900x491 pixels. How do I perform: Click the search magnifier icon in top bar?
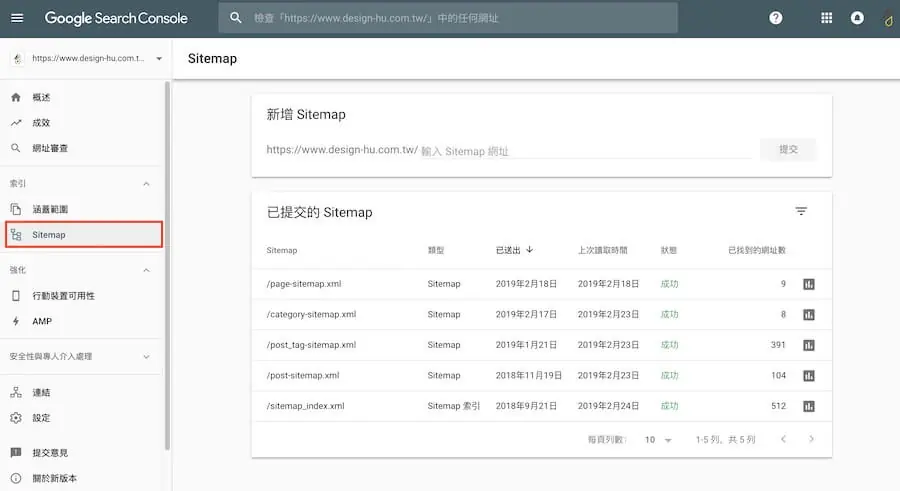tap(235, 18)
